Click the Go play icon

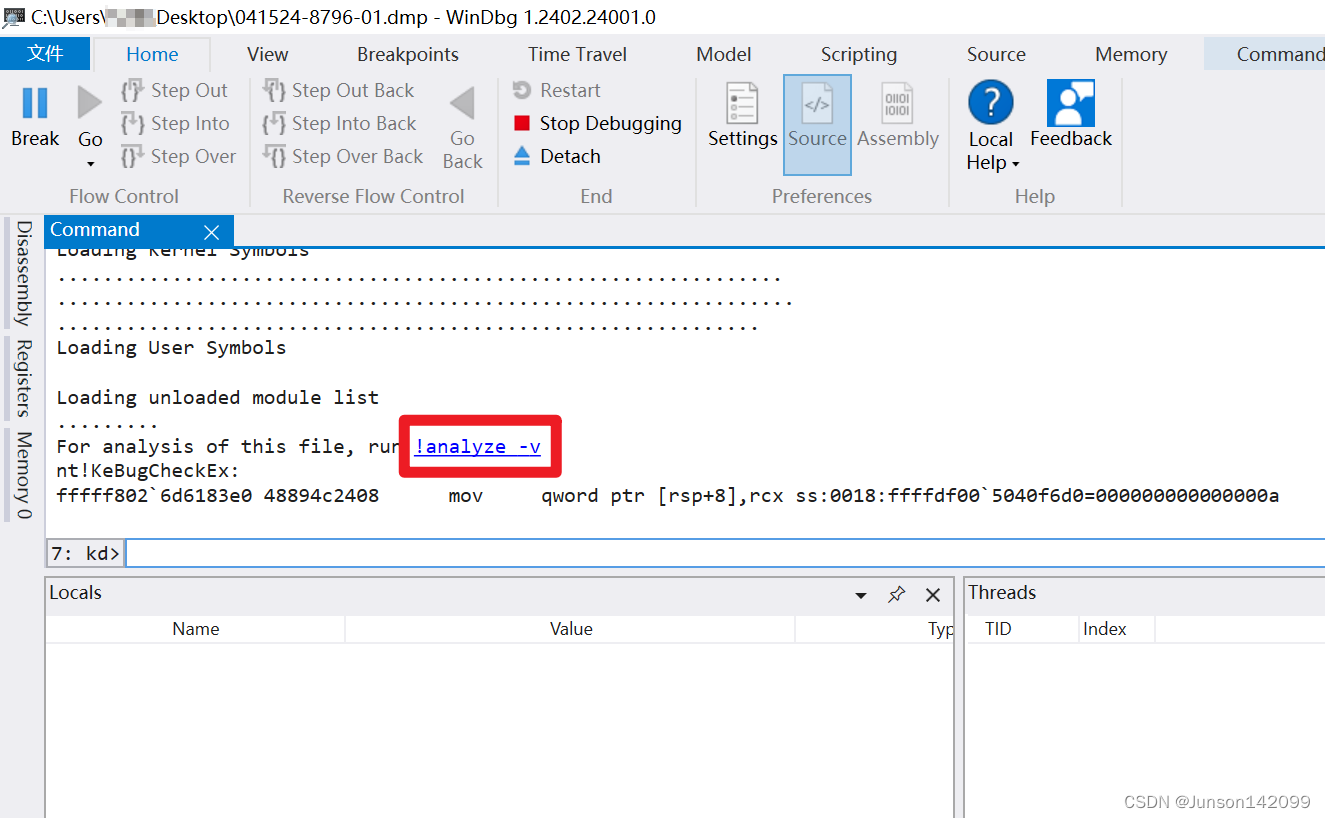(x=90, y=103)
